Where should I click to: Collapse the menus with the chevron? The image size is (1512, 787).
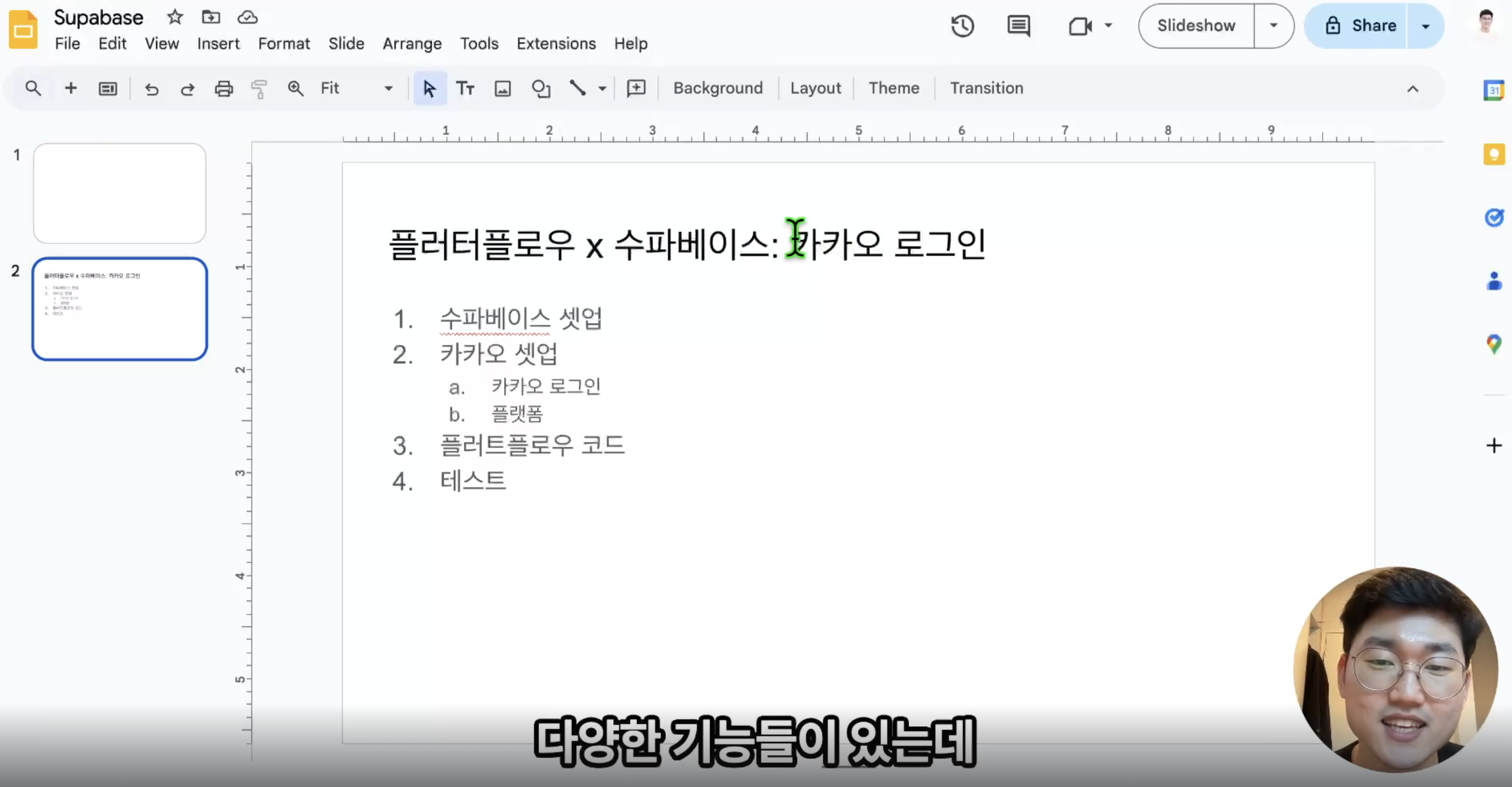pos(1413,89)
